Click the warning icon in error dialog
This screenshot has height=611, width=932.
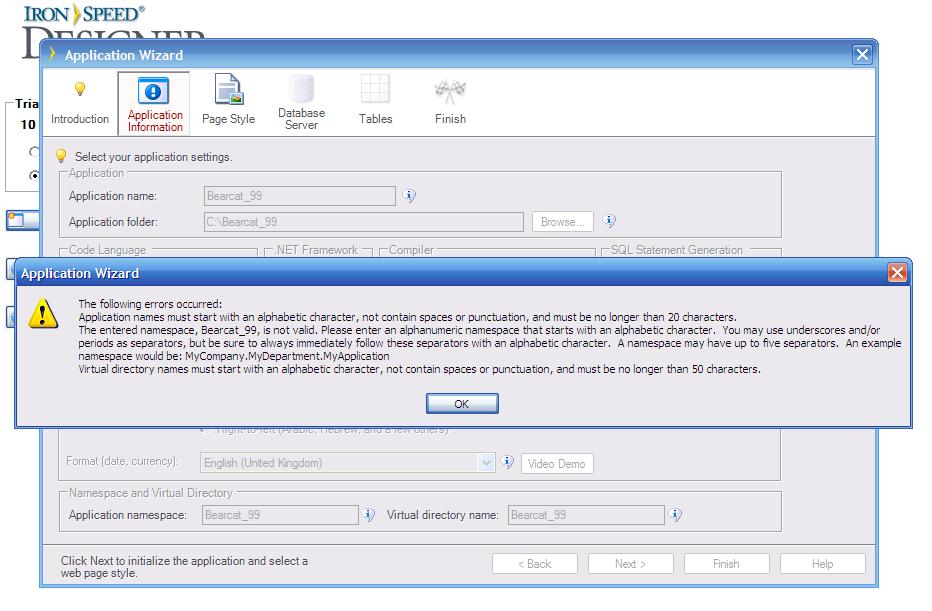click(x=43, y=313)
